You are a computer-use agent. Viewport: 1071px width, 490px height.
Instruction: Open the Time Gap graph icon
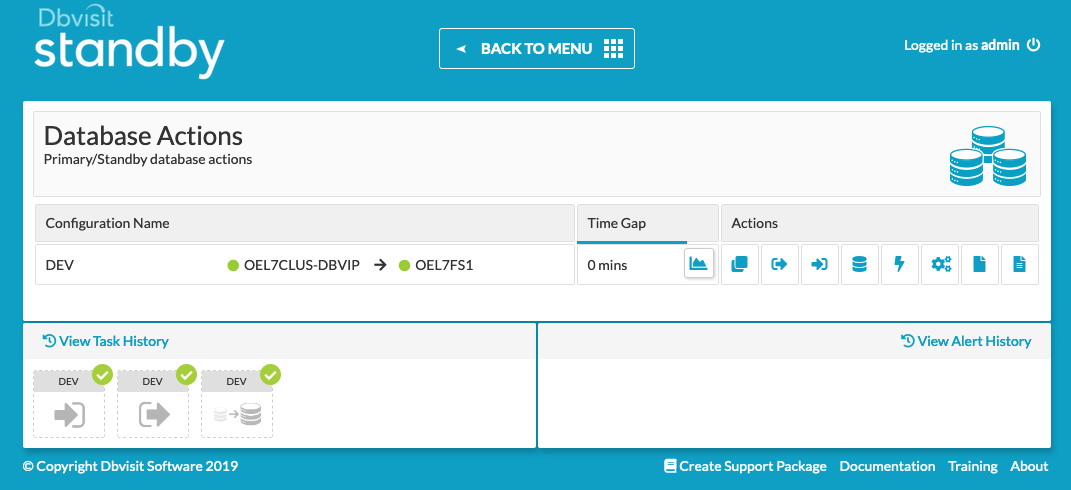coord(699,264)
